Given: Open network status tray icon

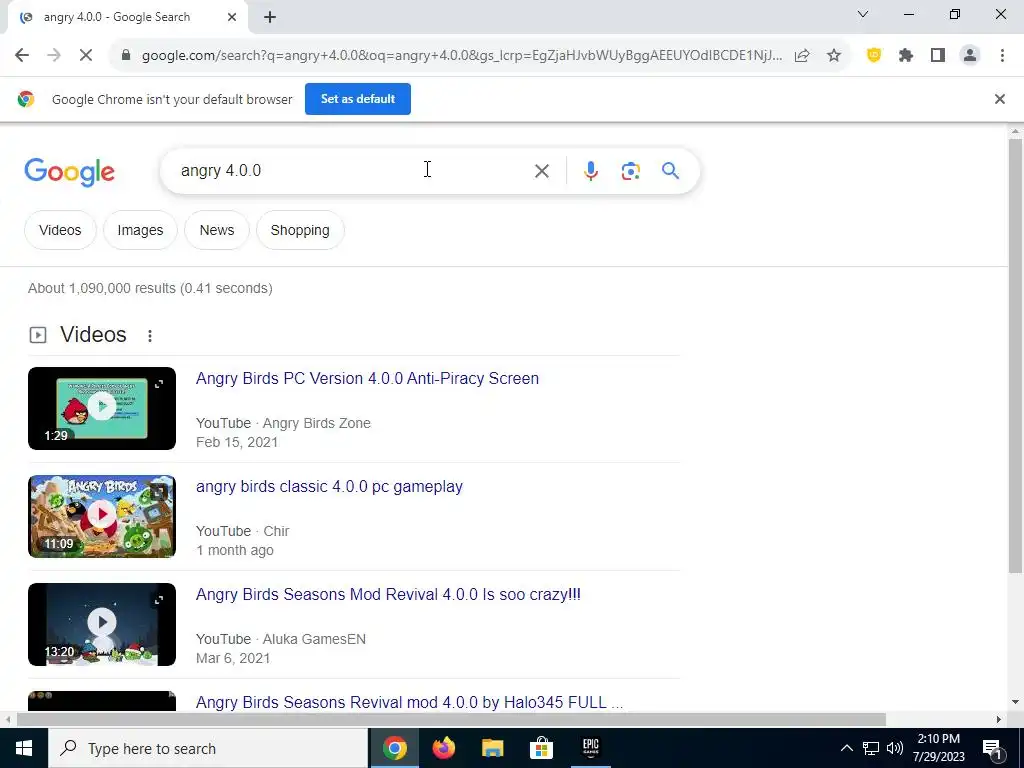Looking at the screenshot, I should click(x=871, y=748).
